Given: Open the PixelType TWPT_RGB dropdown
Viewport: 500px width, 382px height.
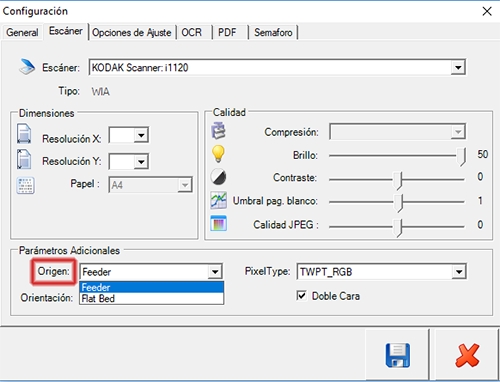Looking at the screenshot, I should (459, 272).
